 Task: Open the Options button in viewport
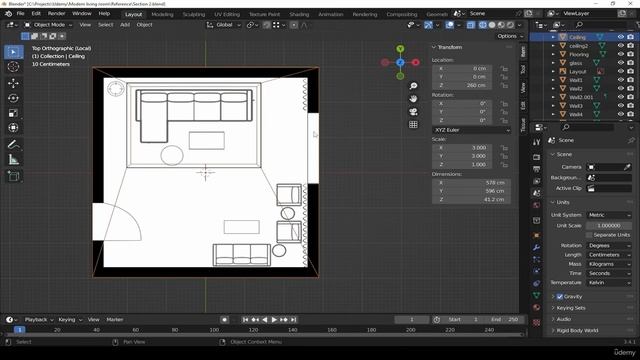pyautogui.click(x=510, y=36)
